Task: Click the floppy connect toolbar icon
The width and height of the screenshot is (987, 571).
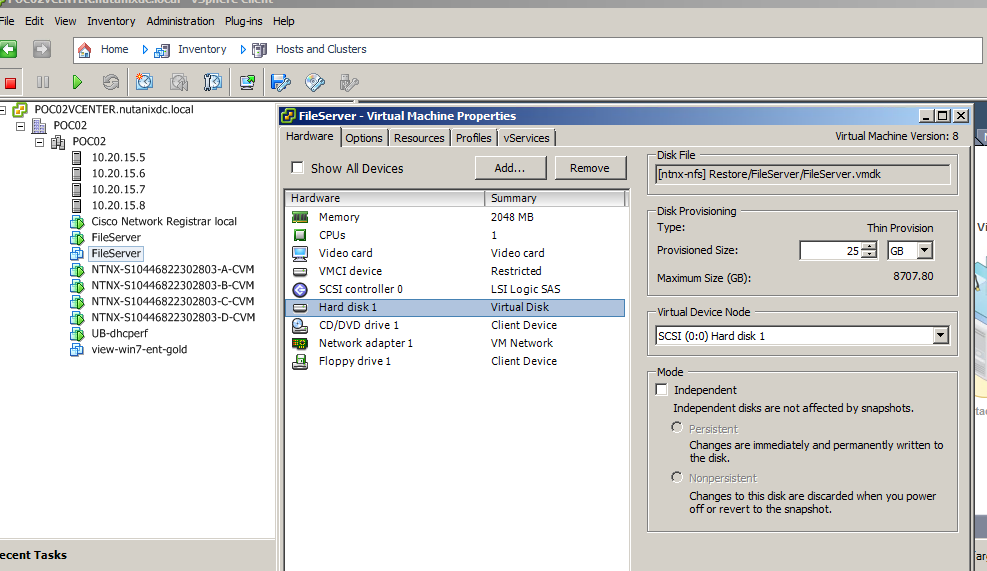Action: click(281, 82)
